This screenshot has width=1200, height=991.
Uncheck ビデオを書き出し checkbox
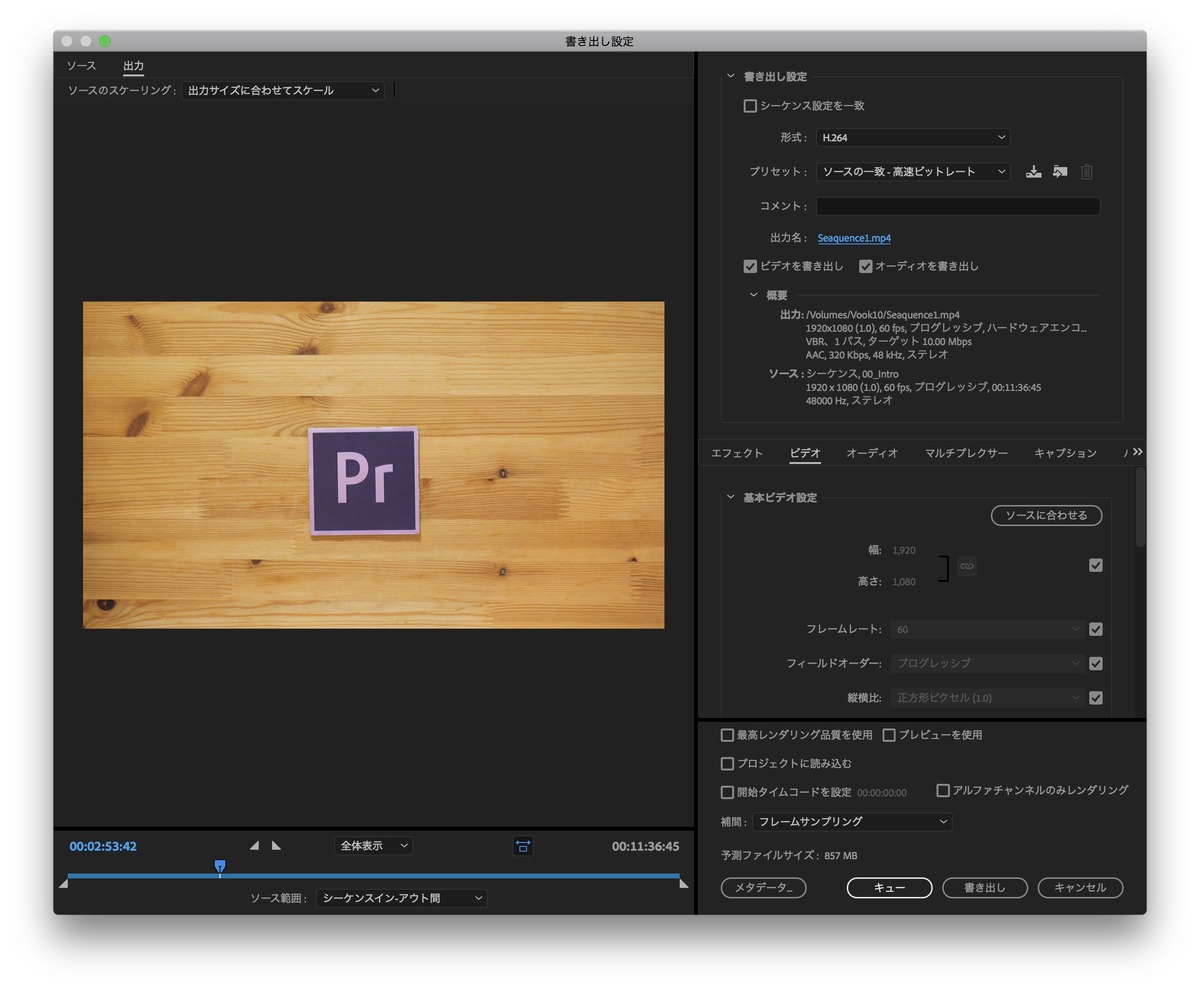750,266
